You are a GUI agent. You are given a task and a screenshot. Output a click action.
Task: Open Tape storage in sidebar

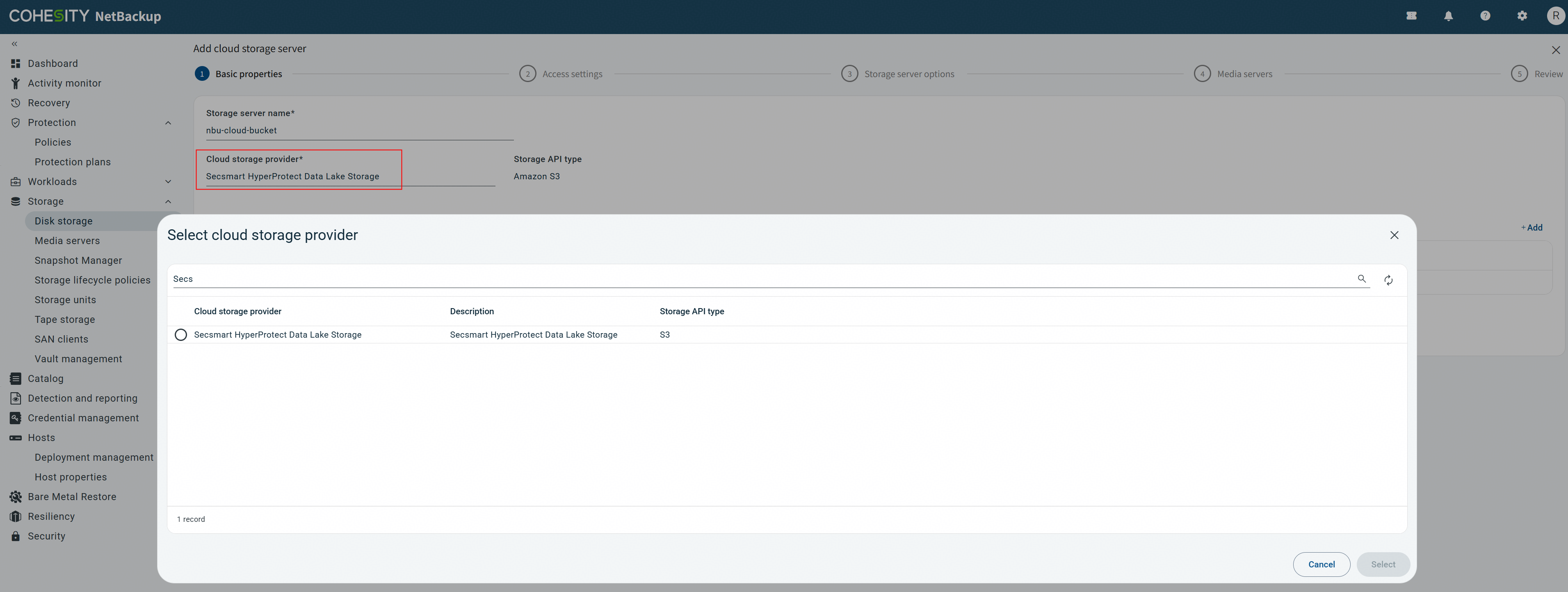[64, 320]
